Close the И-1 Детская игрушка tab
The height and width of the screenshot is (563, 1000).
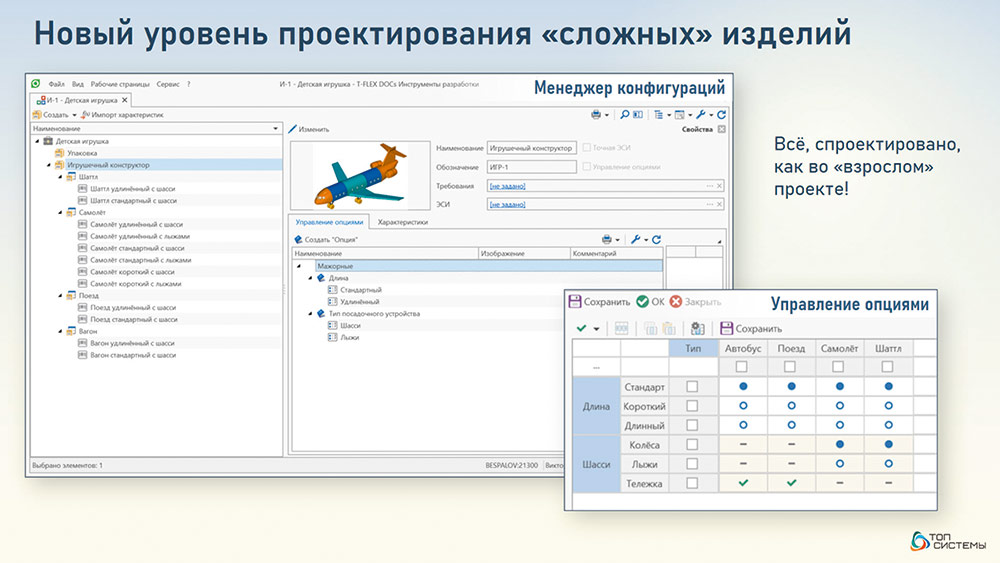[124, 100]
